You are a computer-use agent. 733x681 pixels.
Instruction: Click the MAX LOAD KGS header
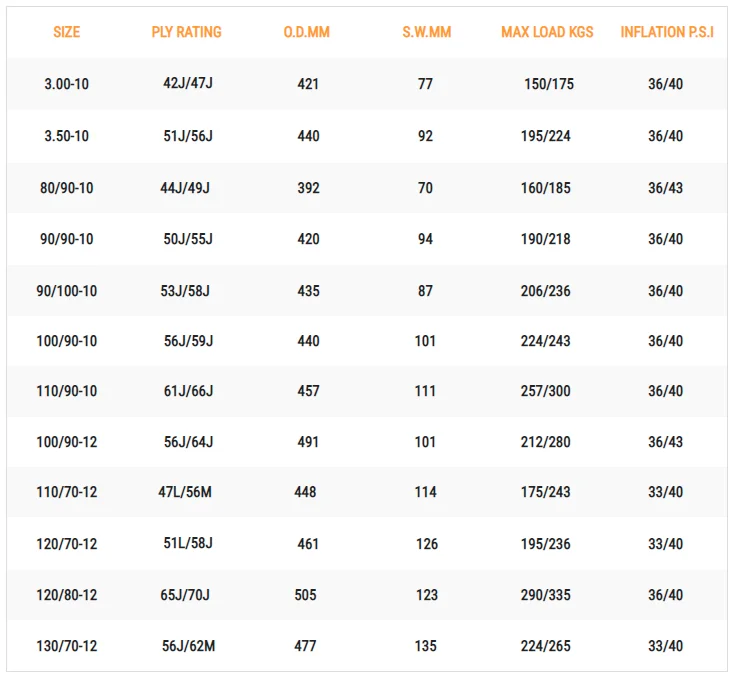(x=547, y=32)
